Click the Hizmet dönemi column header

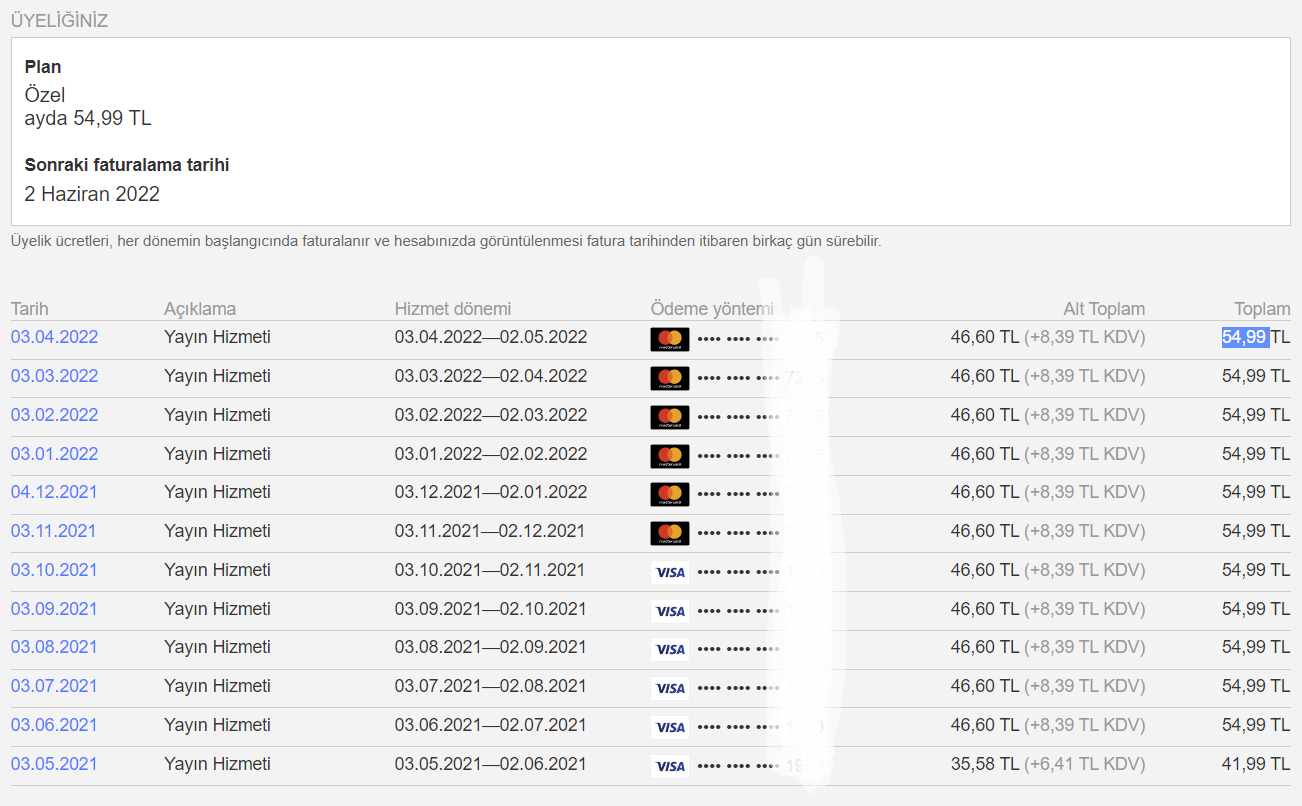(453, 309)
